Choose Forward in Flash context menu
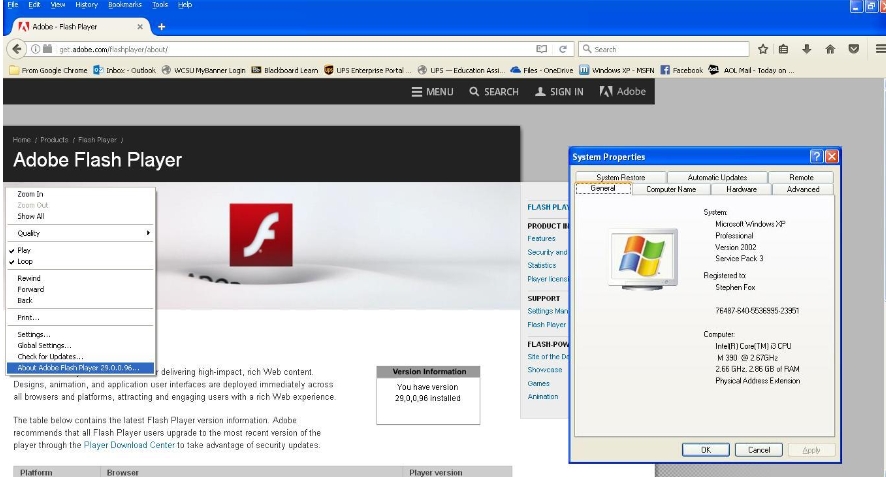Viewport: 886px width, 477px height. click(x=80, y=289)
